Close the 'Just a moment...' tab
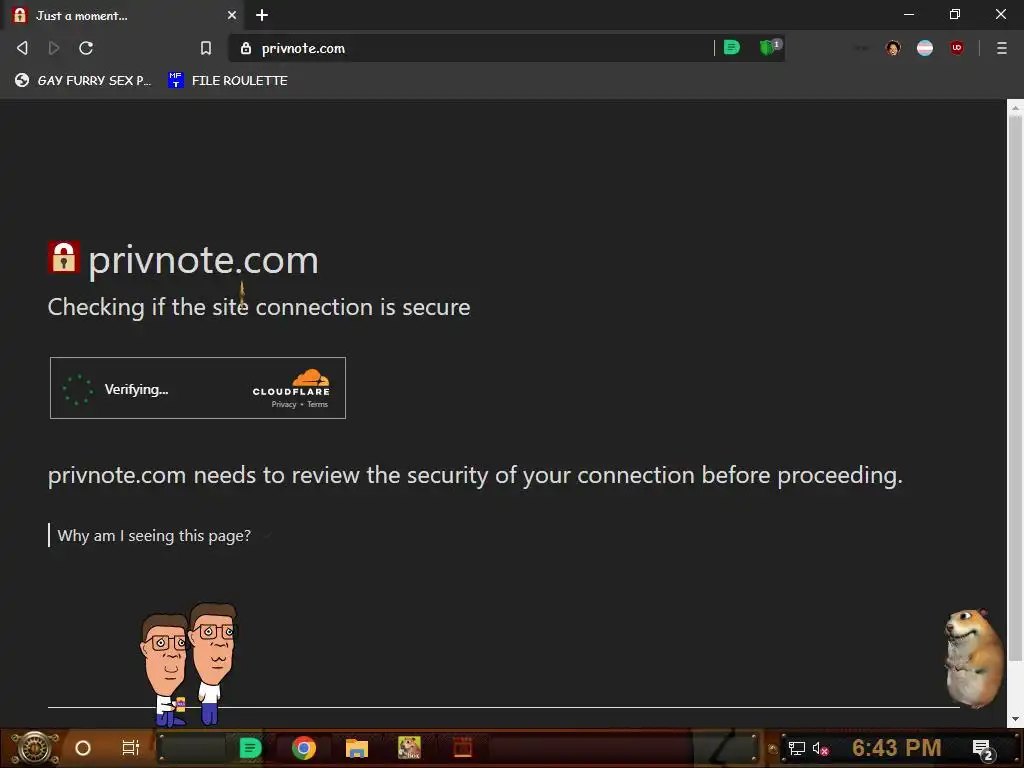 (x=232, y=15)
